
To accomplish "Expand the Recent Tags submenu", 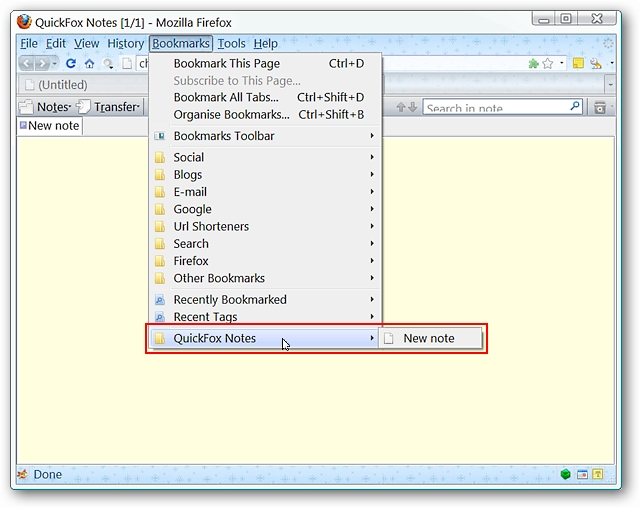I will [x=265, y=317].
